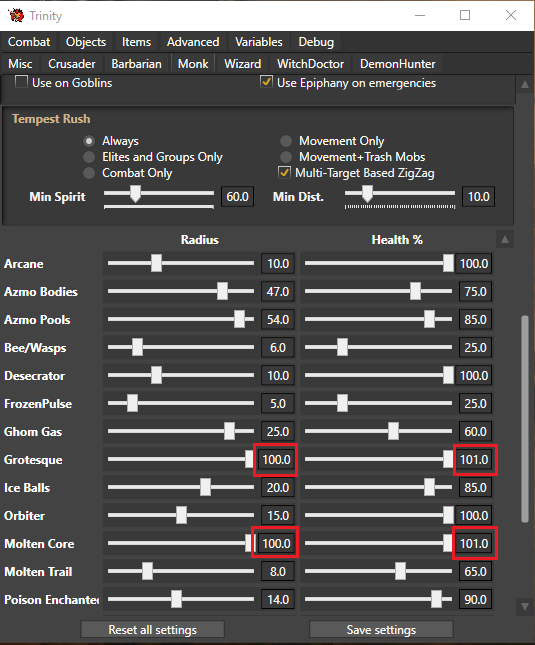Click the FrozenPulse Health slider thumb
Screen dimensions: 535x645
coord(342,403)
